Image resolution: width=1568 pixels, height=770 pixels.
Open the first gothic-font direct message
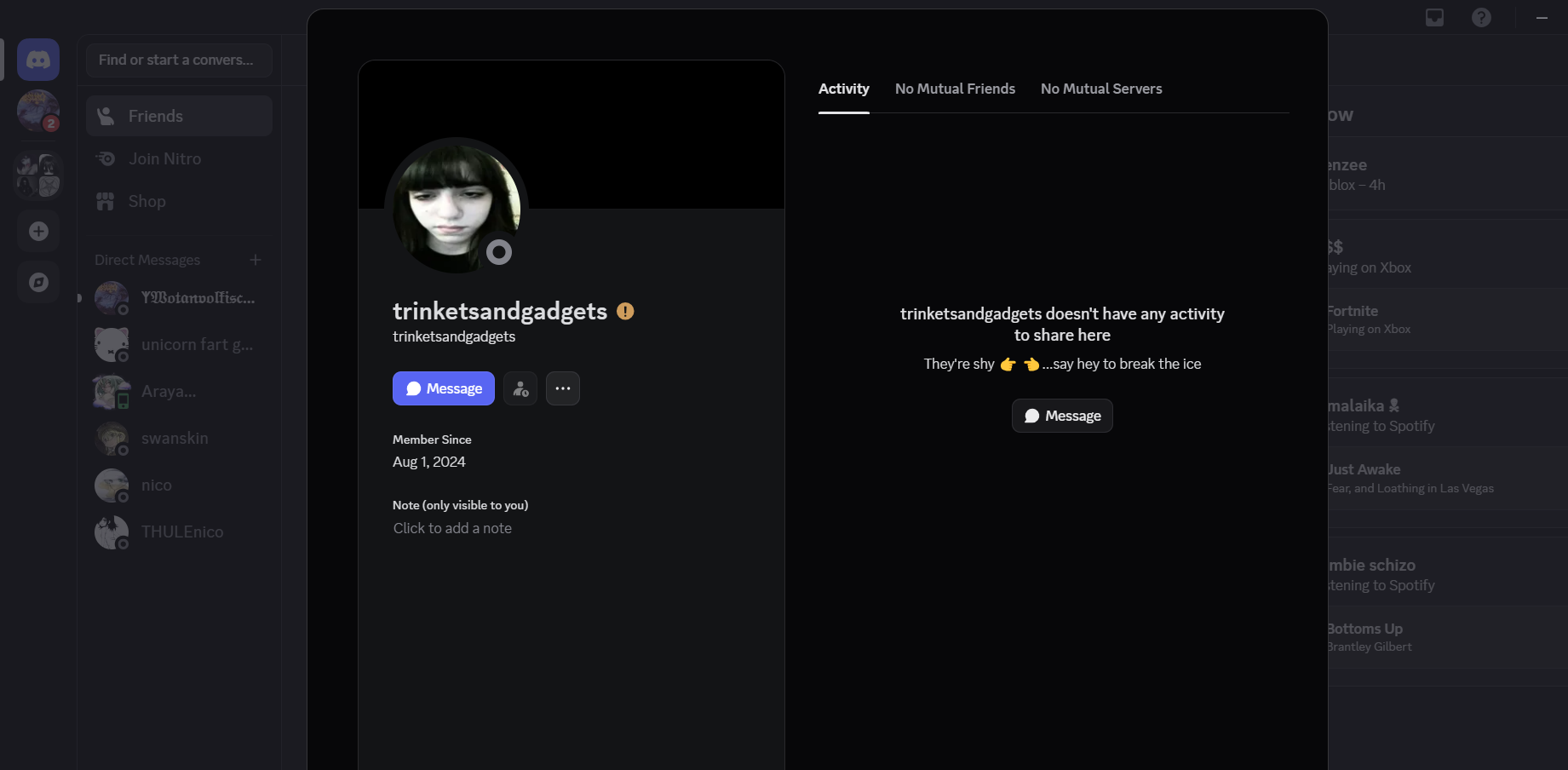(179, 298)
